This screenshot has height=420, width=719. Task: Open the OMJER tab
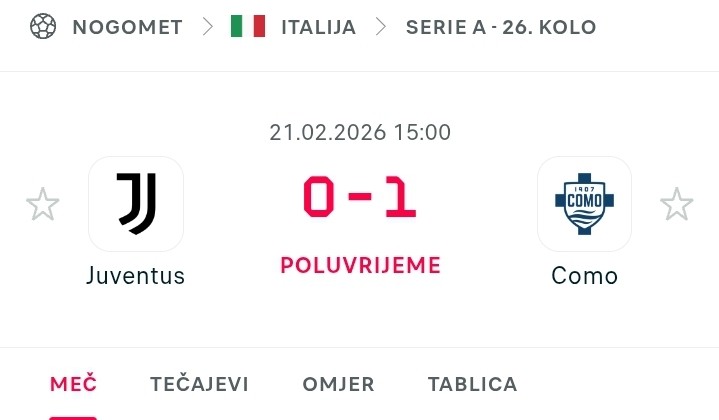pos(338,384)
